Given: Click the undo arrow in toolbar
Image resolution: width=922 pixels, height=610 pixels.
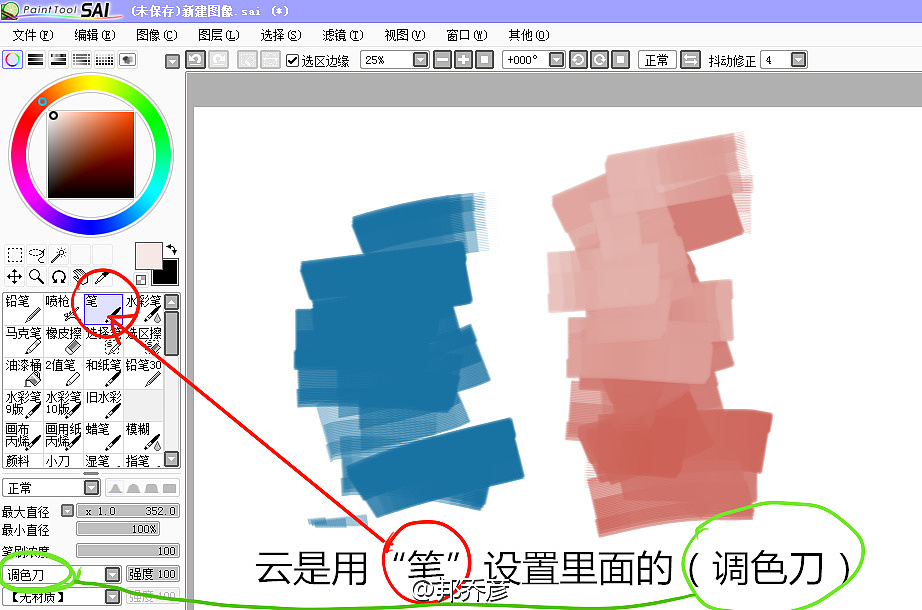Looking at the screenshot, I should point(195,60).
